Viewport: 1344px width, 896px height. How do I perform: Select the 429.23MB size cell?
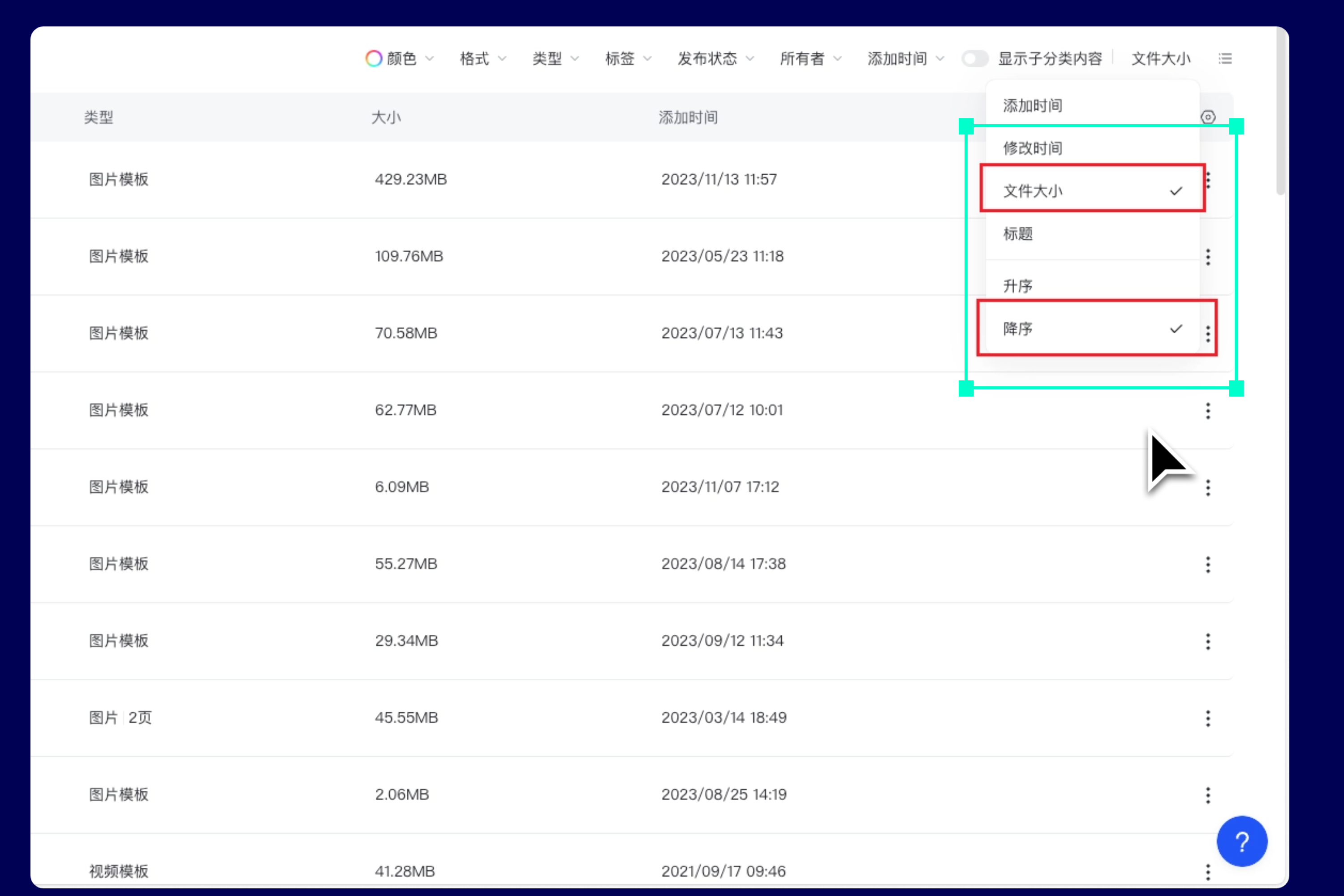pos(411,180)
